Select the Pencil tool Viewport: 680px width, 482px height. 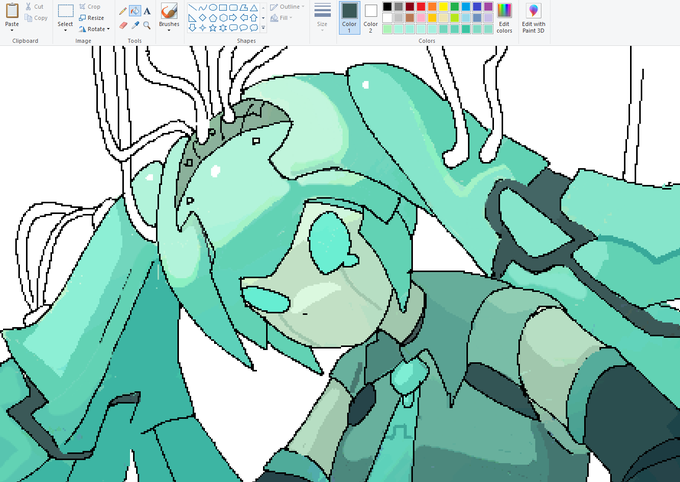coord(123,11)
